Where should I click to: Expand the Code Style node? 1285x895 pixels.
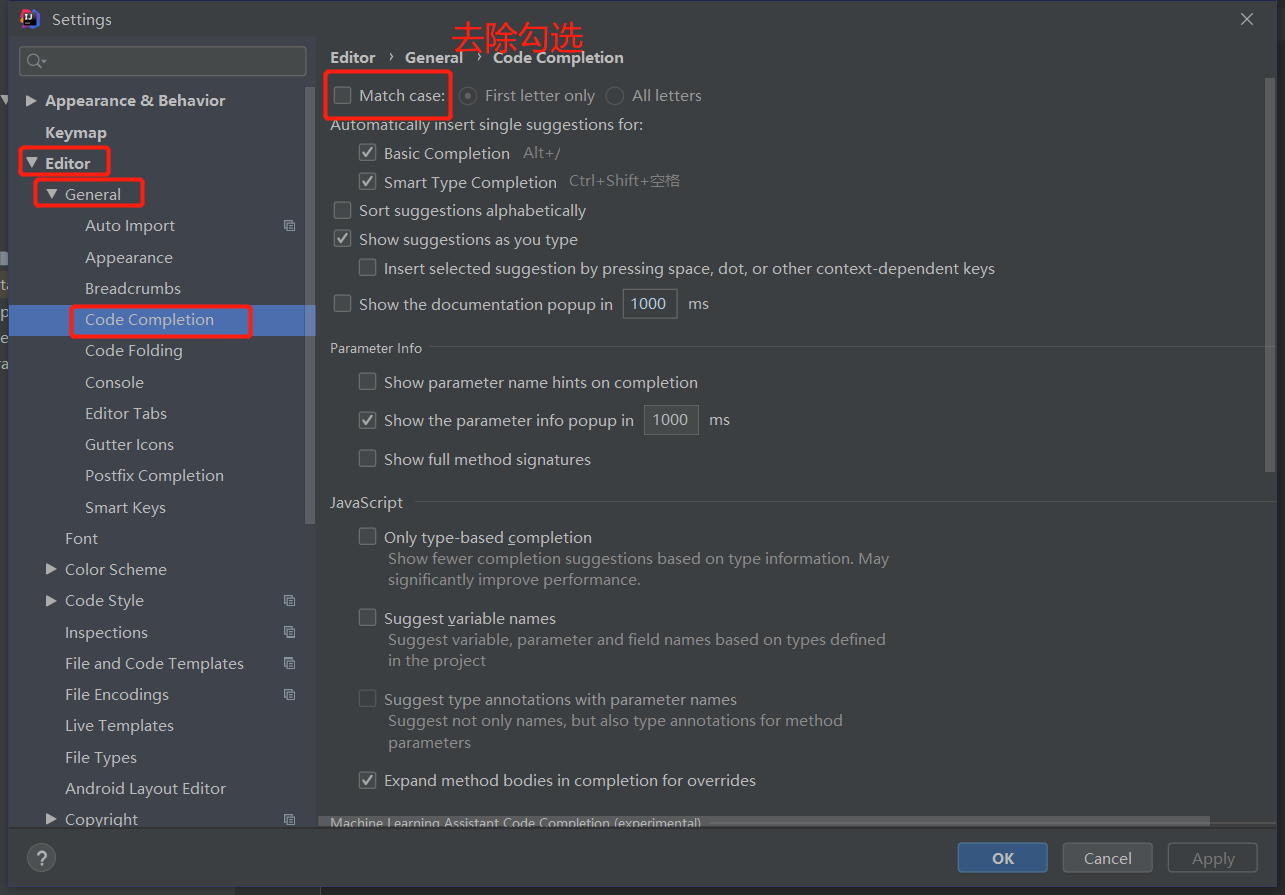tap(52, 601)
